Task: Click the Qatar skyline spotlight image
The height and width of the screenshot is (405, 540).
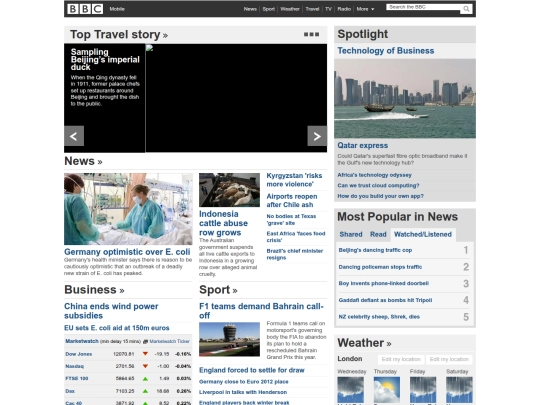Action: coord(405,98)
